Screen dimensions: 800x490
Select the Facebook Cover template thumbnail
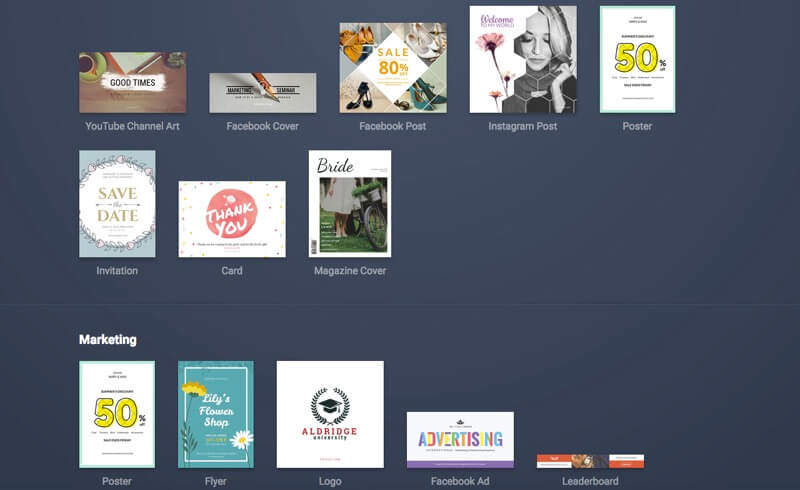point(263,93)
